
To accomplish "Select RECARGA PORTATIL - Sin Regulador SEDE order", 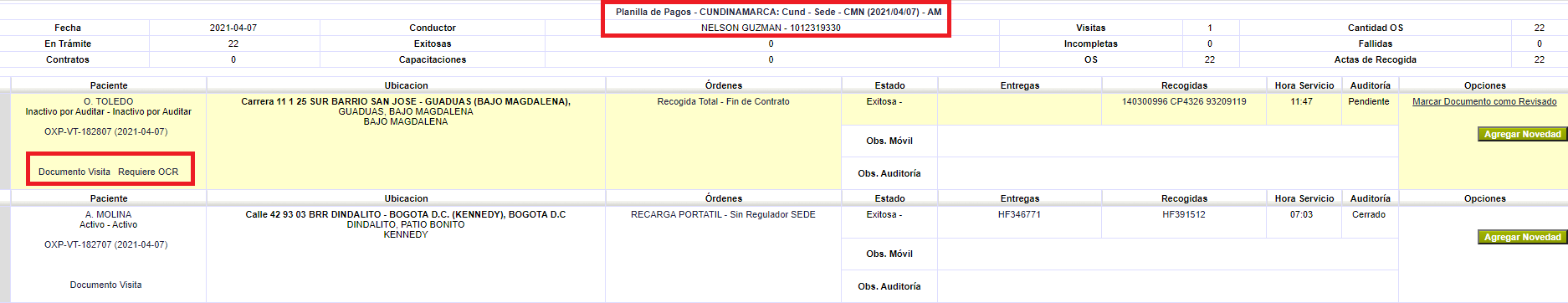I will tap(723, 214).
